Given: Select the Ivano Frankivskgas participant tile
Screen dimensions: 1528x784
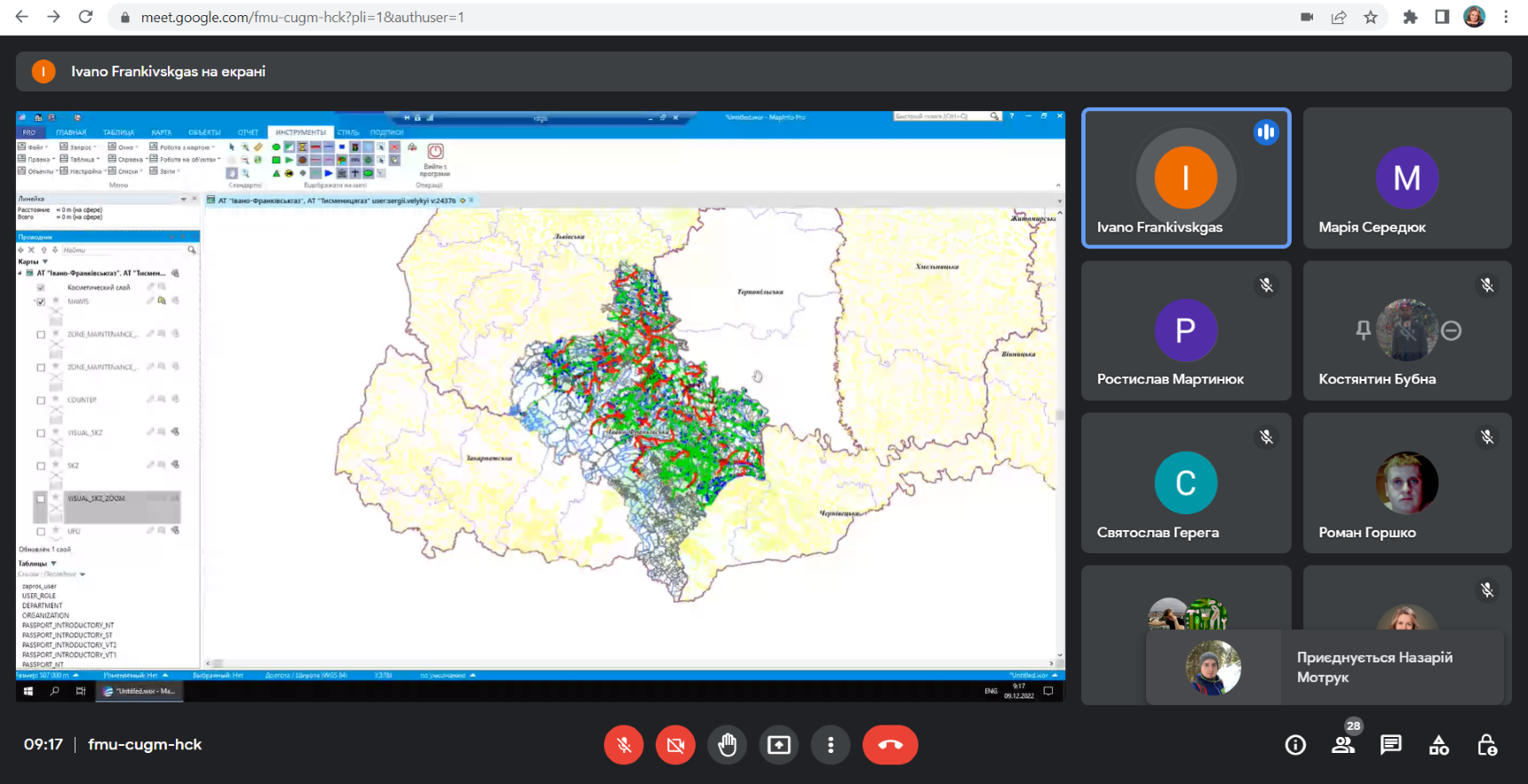Looking at the screenshot, I should (x=1186, y=178).
